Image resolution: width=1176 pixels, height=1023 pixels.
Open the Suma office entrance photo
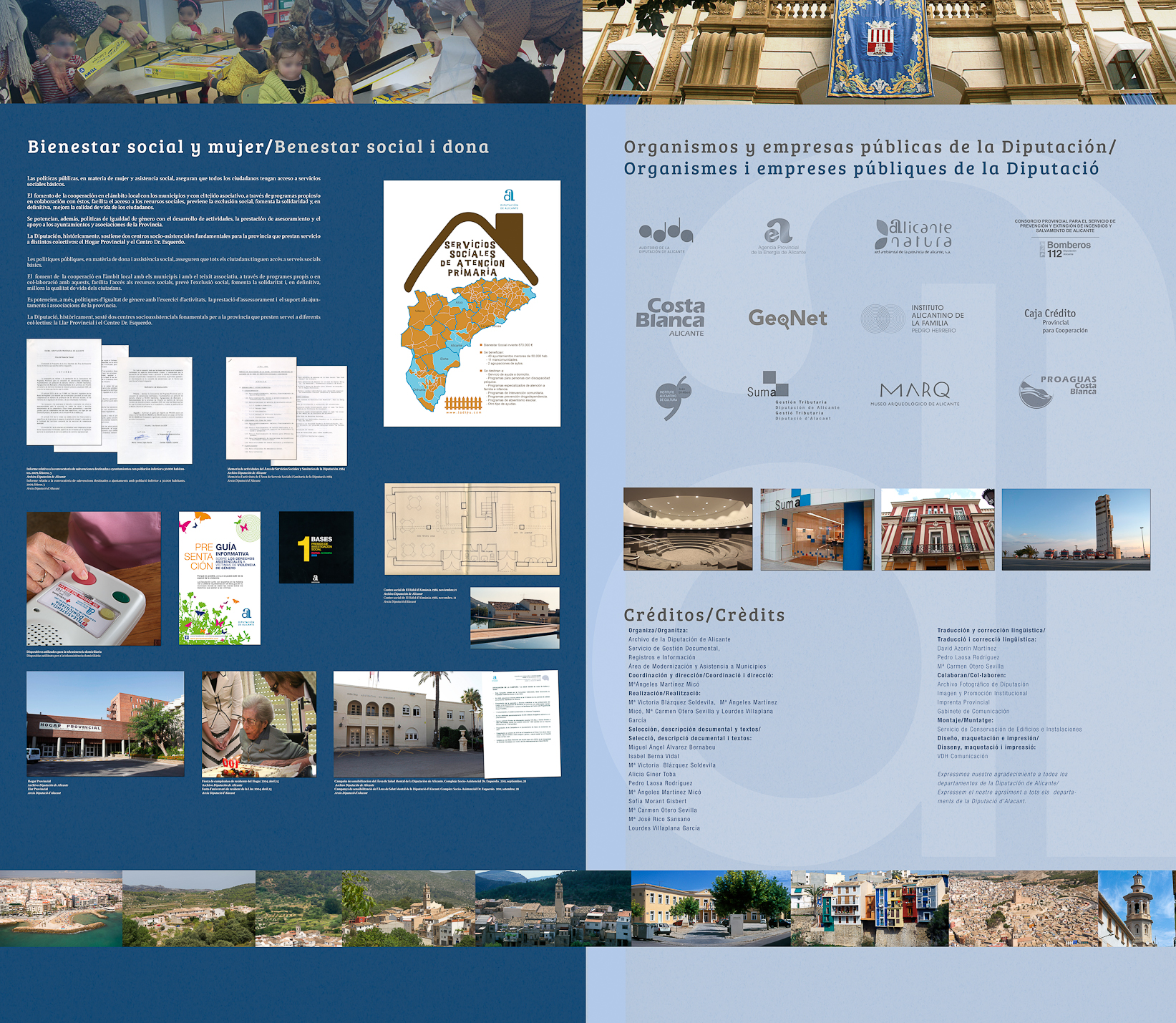tap(817, 530)
